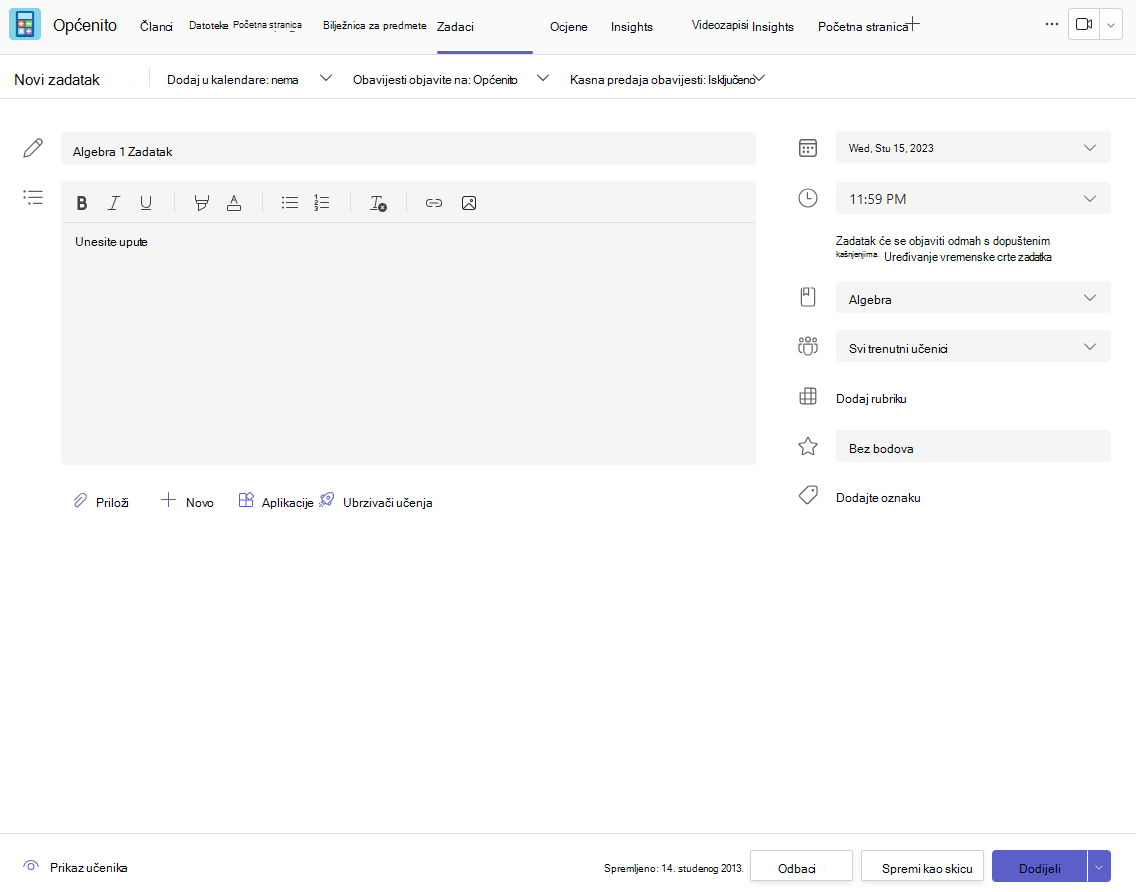This screenshot has height=892, width=1136.
Task: Click the Dodijeli button
Action: [x=1040, y=867]
